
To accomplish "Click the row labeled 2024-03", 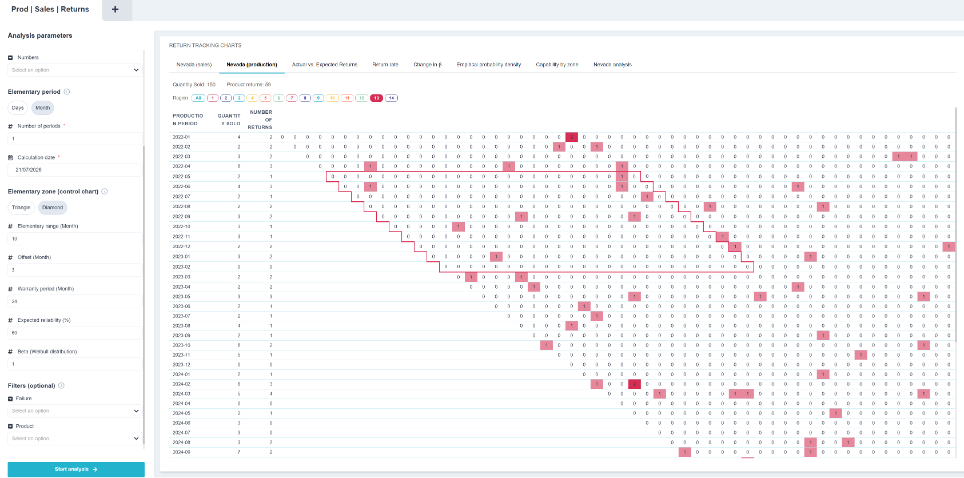I will pos(563,394).
